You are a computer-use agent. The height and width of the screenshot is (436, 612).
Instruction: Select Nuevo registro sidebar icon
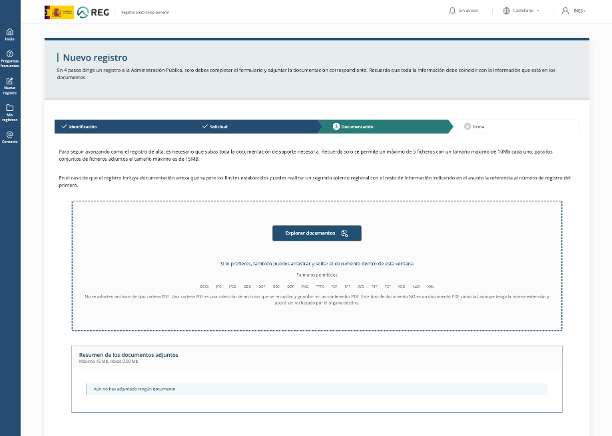tap(10, 87)
